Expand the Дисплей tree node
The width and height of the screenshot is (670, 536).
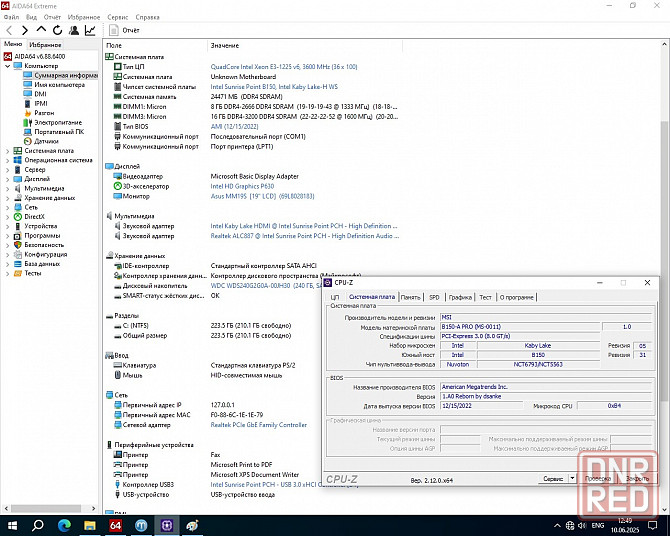[x=7, y=179]
